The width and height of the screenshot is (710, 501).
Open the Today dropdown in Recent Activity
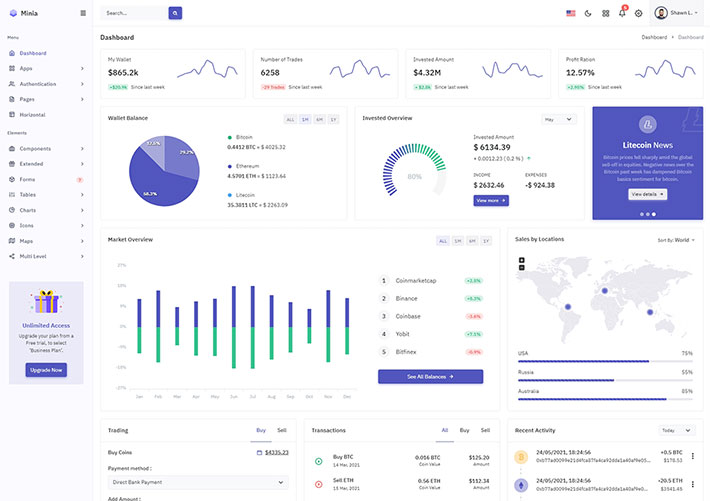click(676, 430)
